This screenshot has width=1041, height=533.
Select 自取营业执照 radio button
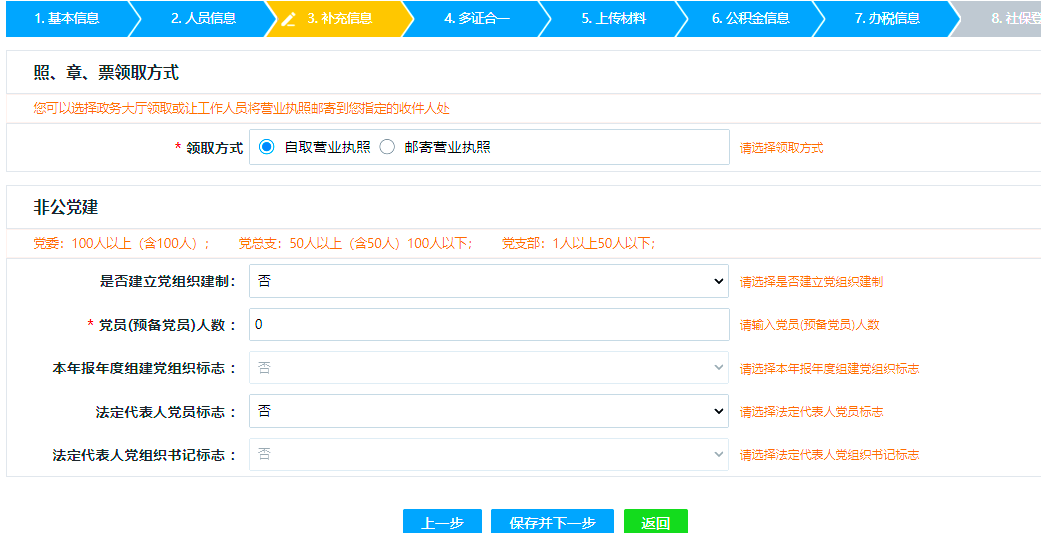coord(266,147)
